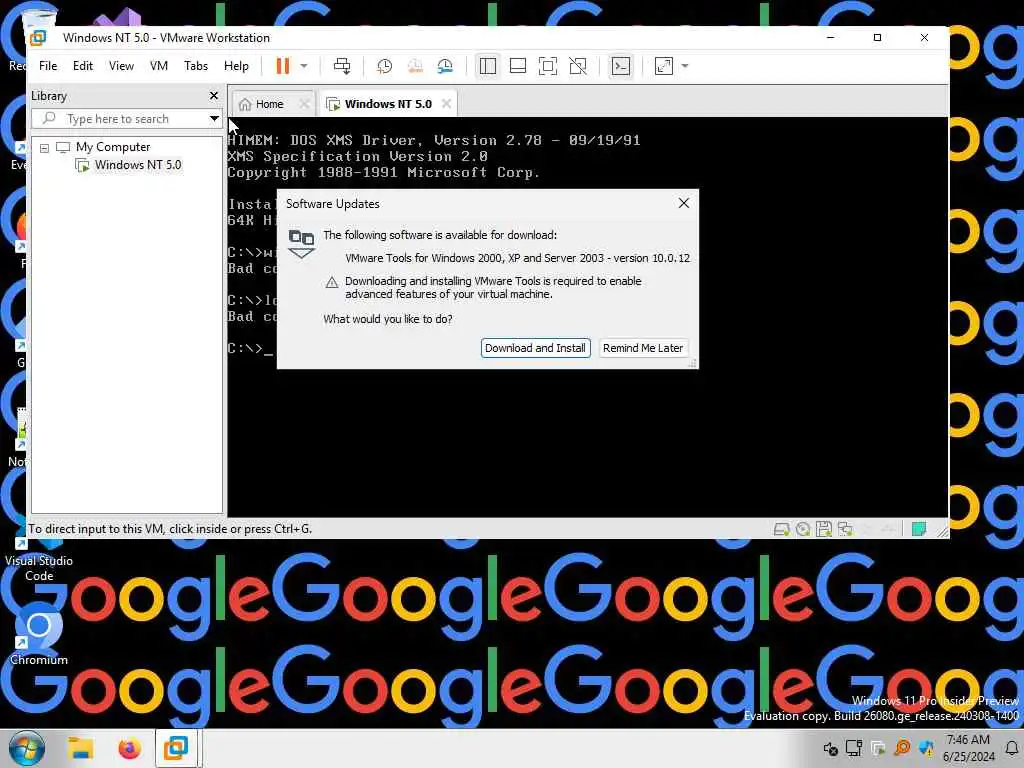
Task: Select Windows NT 5.0 in library tree
Action: 137,165
